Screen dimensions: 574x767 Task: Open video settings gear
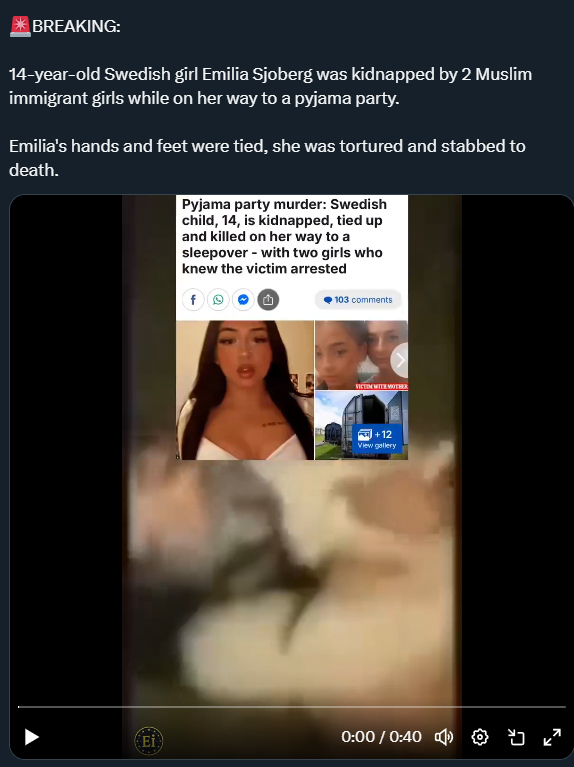(x=480, y=737)
